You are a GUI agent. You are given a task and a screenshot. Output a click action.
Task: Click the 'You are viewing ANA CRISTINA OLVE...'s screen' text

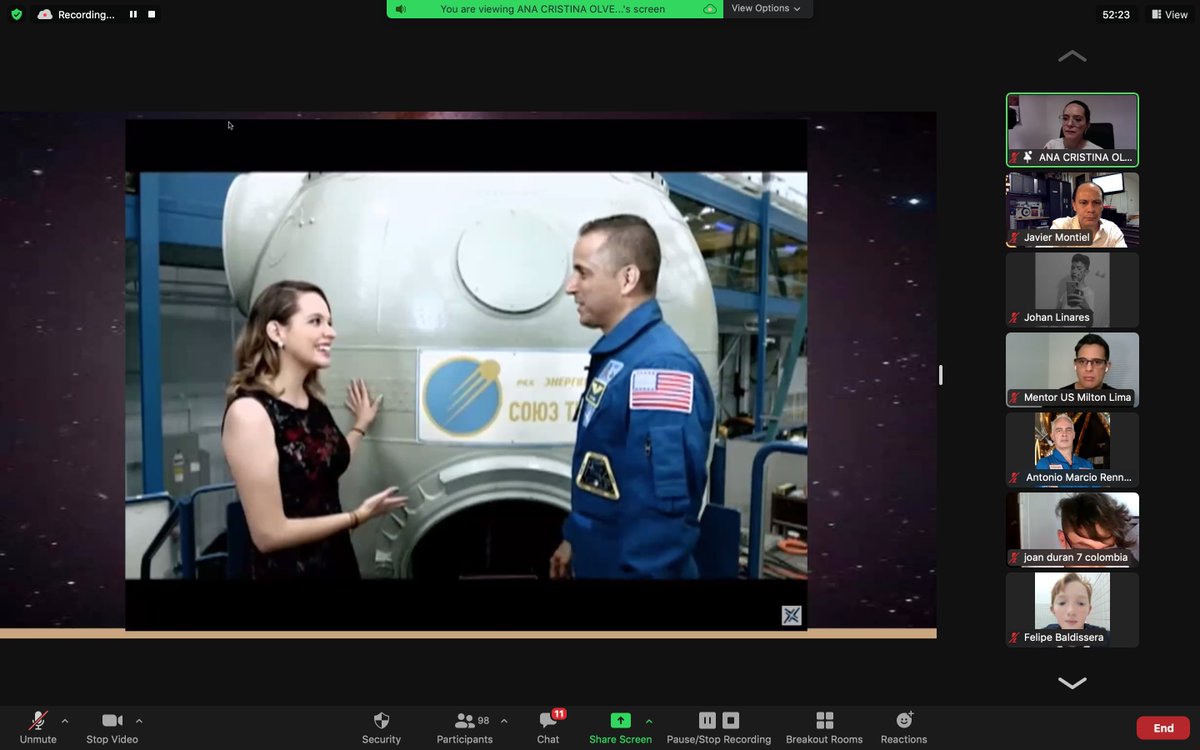point(552,9)
